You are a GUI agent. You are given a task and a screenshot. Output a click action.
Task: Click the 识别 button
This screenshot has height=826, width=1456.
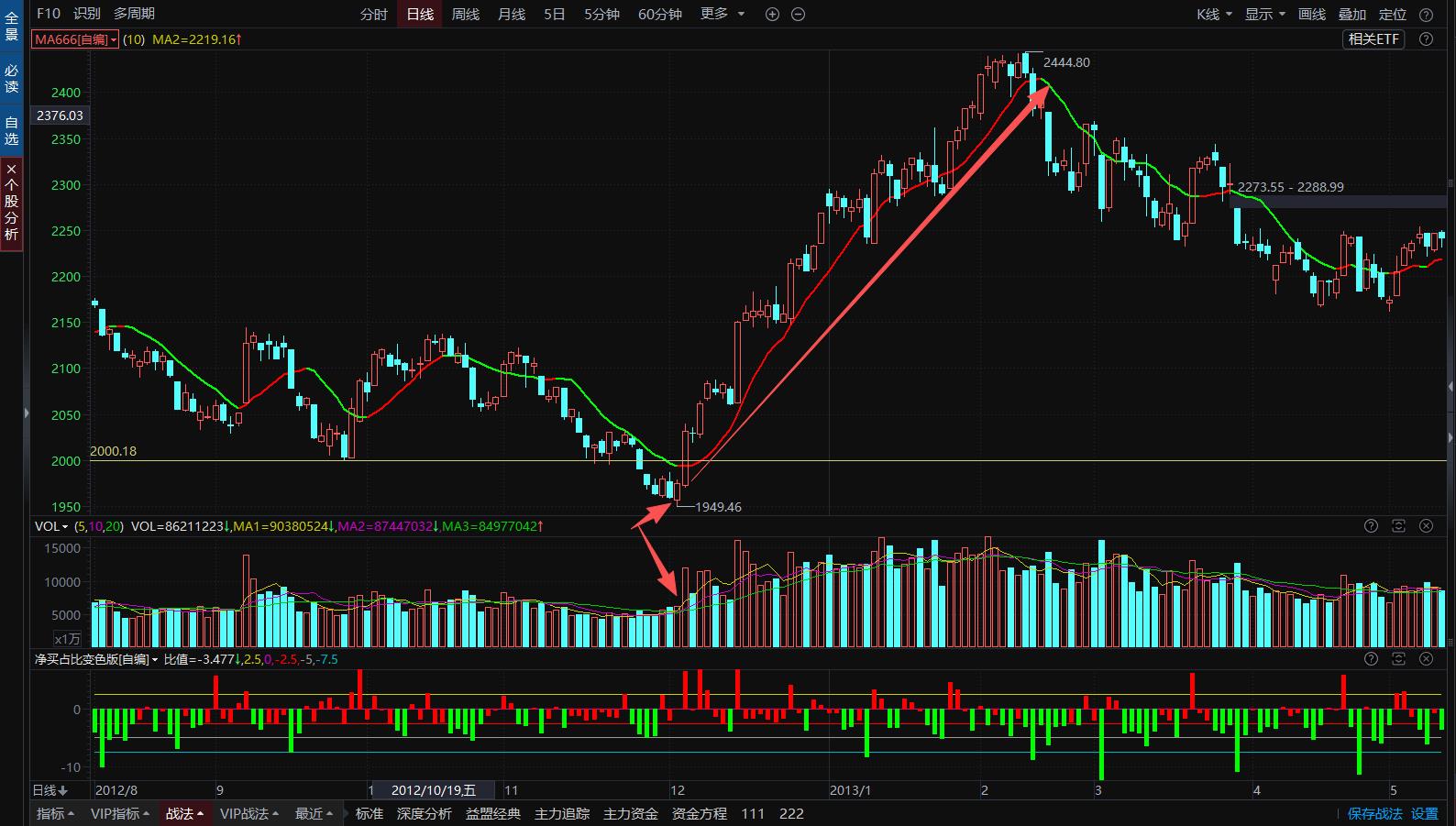point(87,14)
